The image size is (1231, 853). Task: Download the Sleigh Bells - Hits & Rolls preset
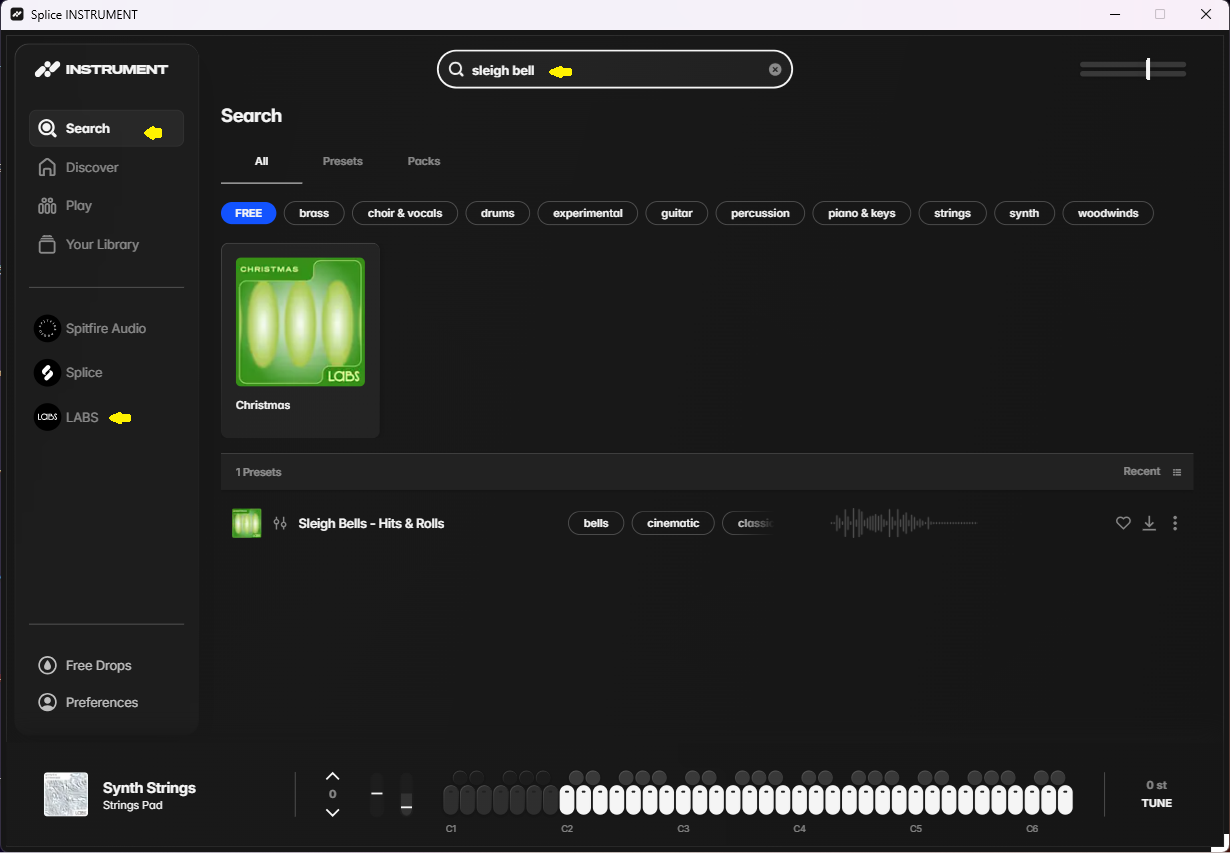pyautogui.click(x=1149, y=523)
